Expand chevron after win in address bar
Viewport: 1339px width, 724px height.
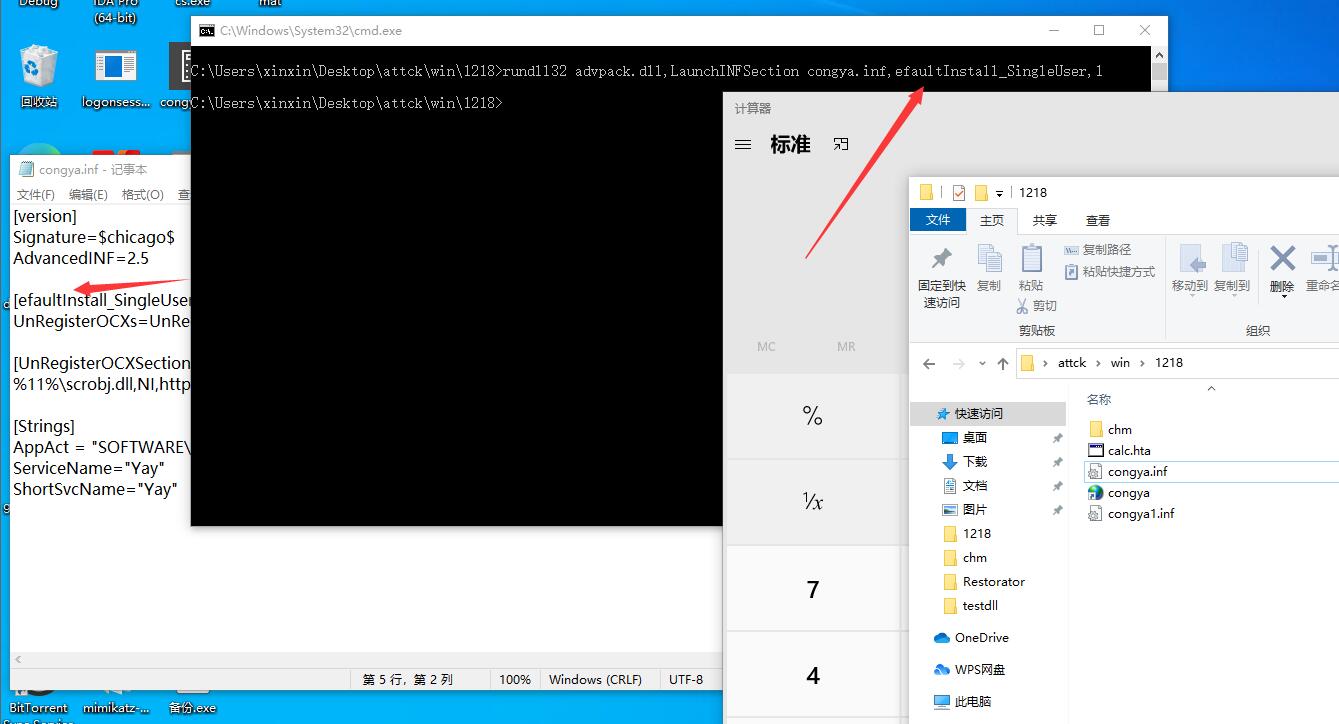1142,363
